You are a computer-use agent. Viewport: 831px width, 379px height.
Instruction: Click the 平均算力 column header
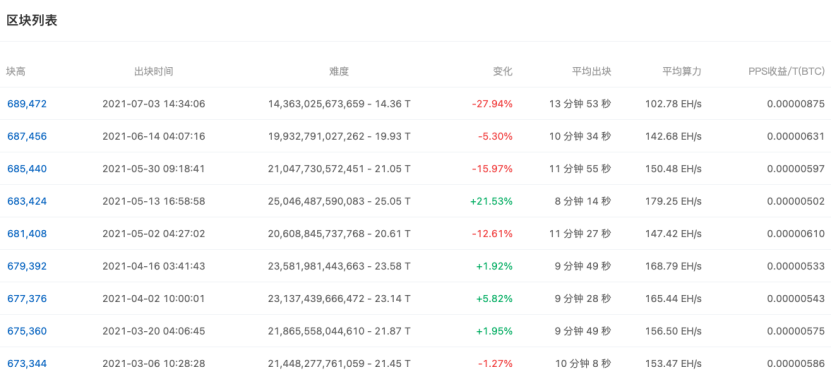click(x=682, y=72)
